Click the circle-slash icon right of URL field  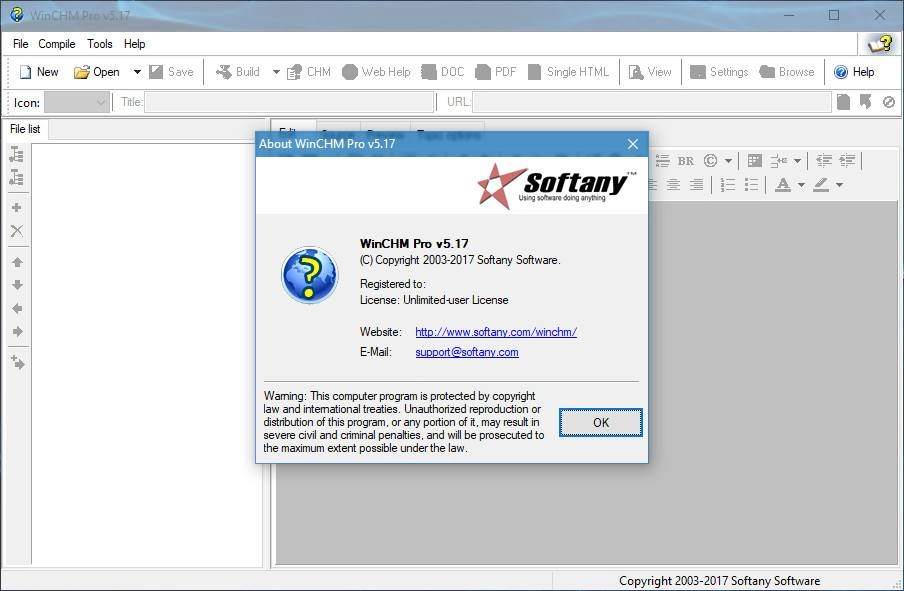[x=888, y=102]
